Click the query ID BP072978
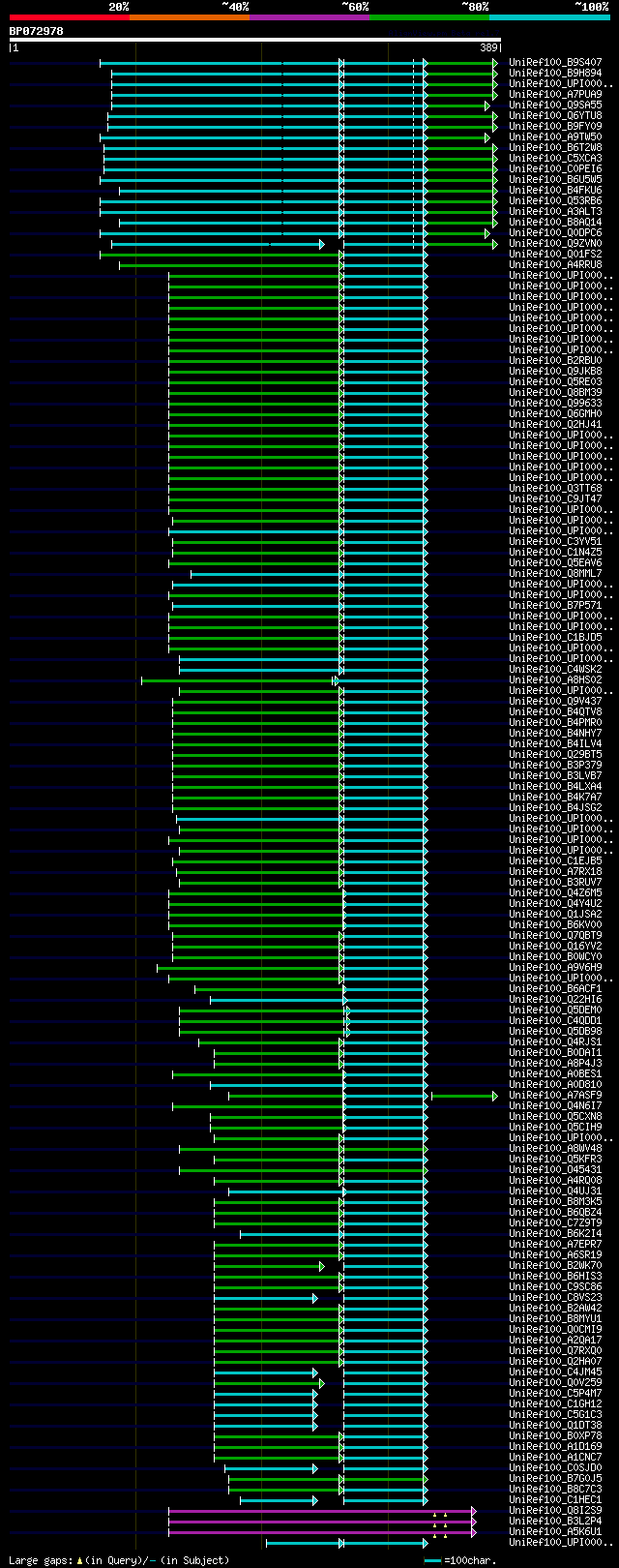The height and width of the screenshot is (1568, 619). tap(37, 31)
